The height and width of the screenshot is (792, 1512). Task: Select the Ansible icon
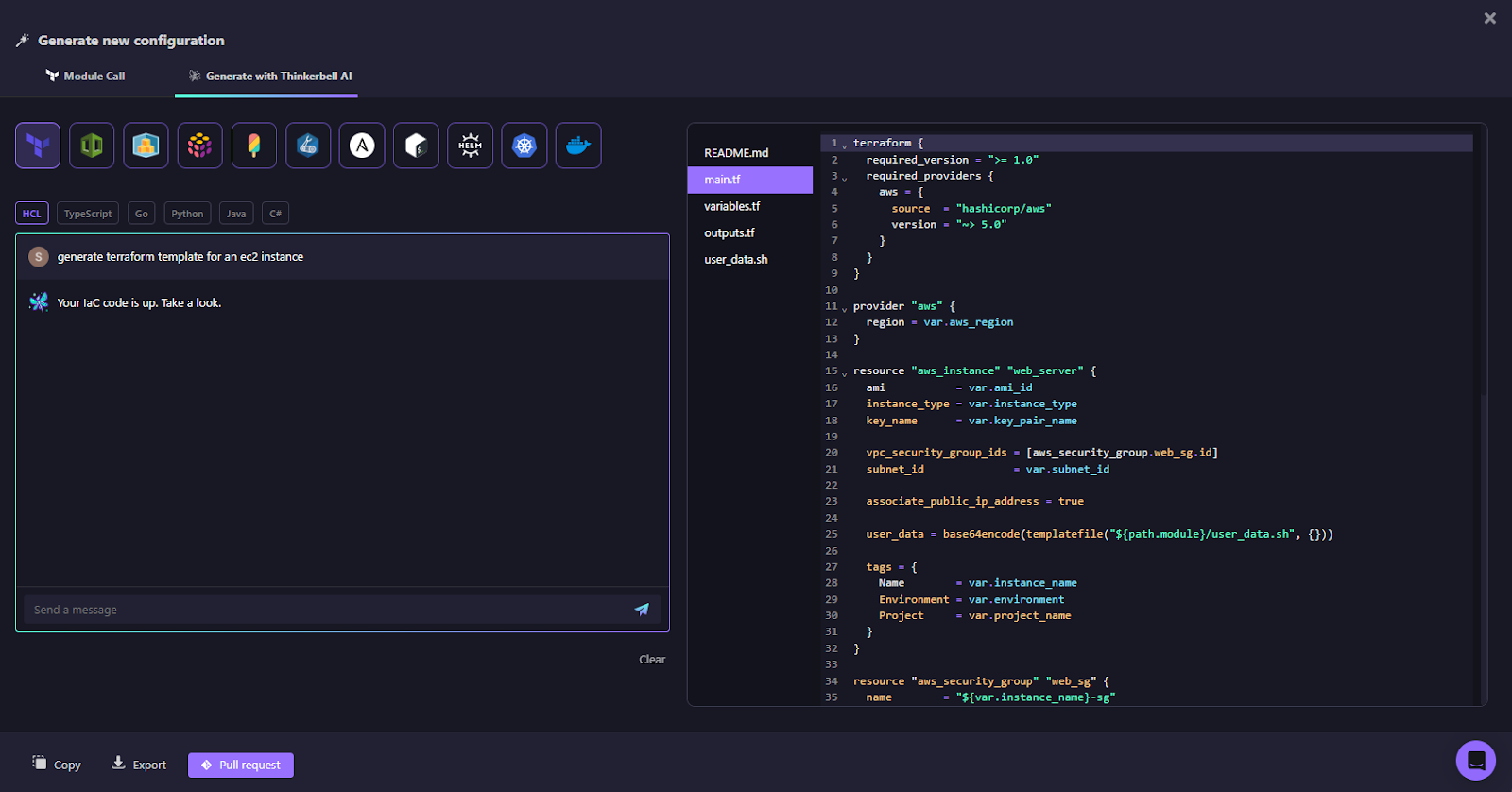(362, 146)
